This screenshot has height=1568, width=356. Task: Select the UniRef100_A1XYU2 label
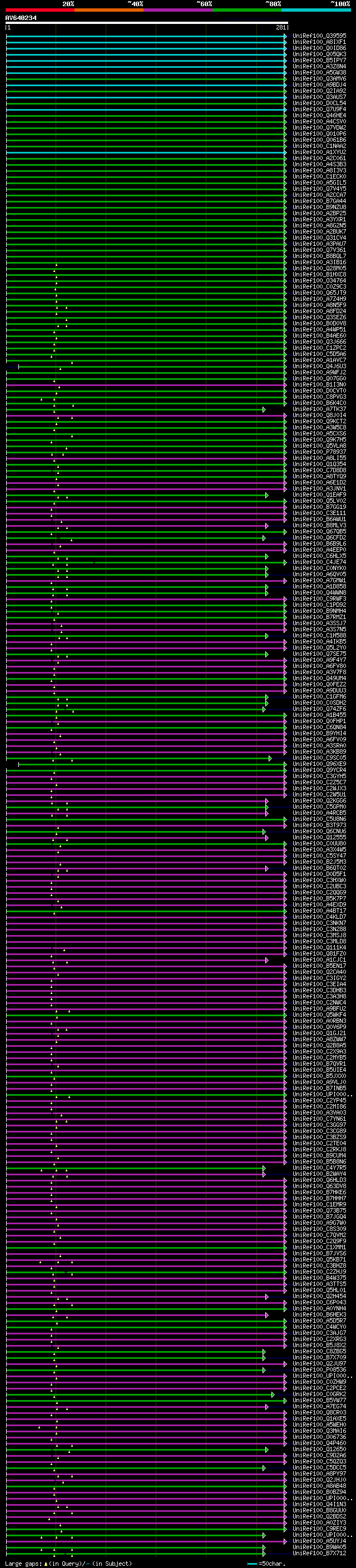pos(319,152)
